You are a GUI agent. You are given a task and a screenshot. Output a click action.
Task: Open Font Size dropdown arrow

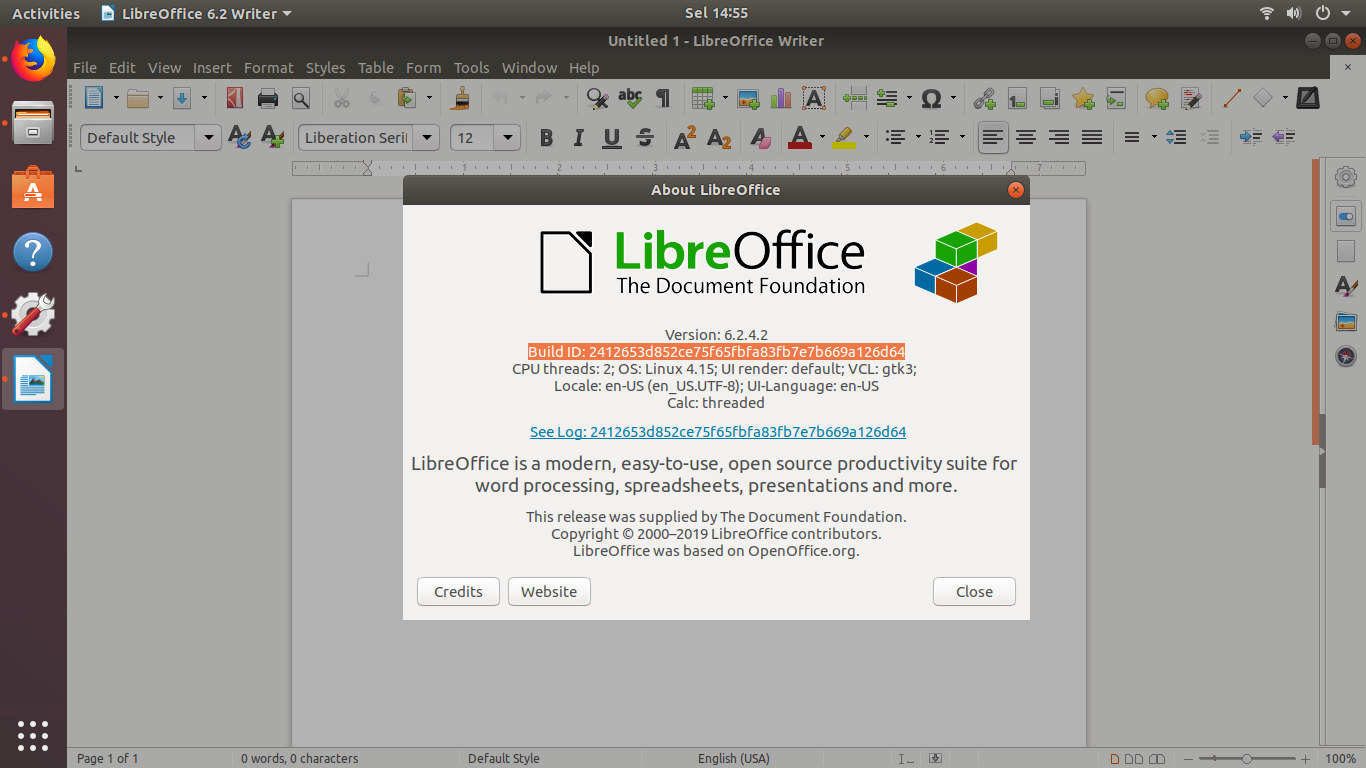508,137
